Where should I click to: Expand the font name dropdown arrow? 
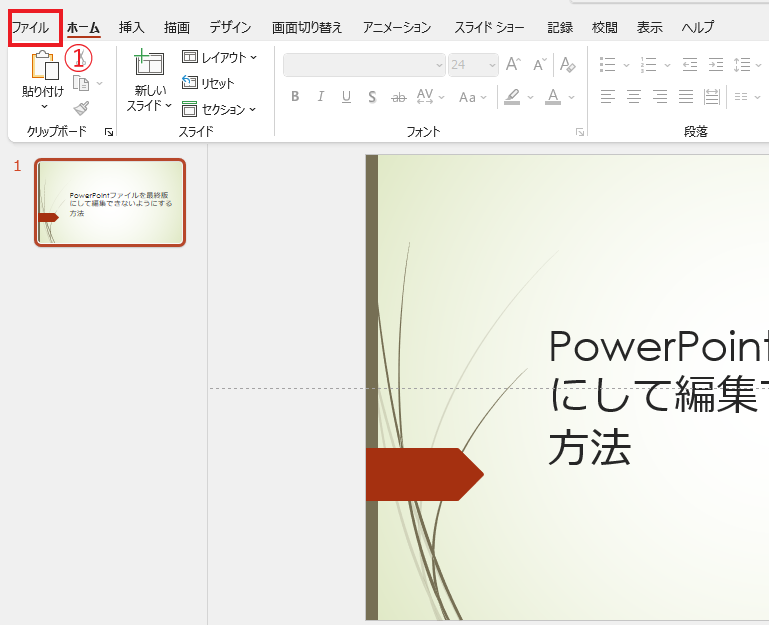pos(439,65)
